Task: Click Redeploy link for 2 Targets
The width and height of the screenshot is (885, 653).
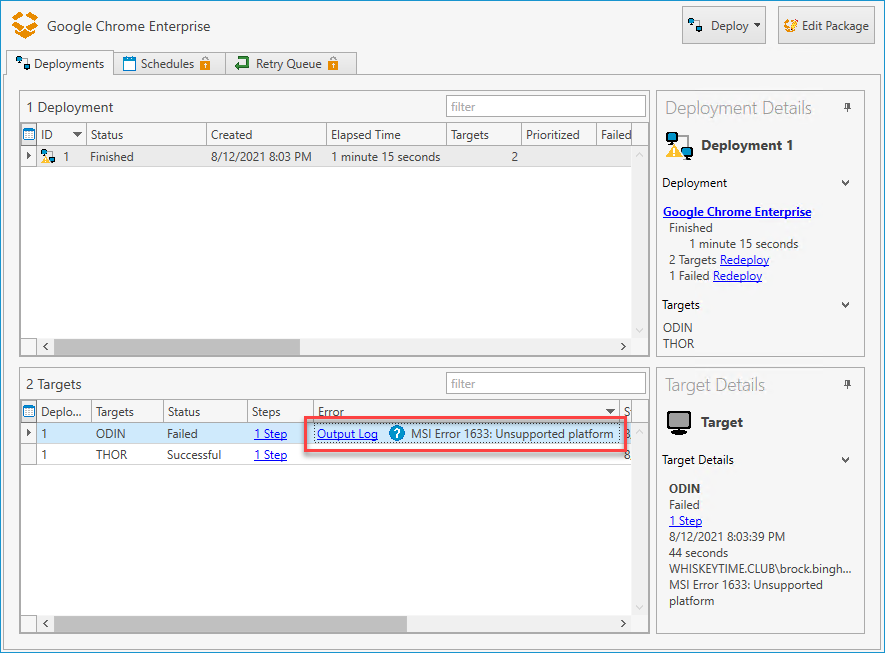Action: pyautogui.click(x=744, y=260)
